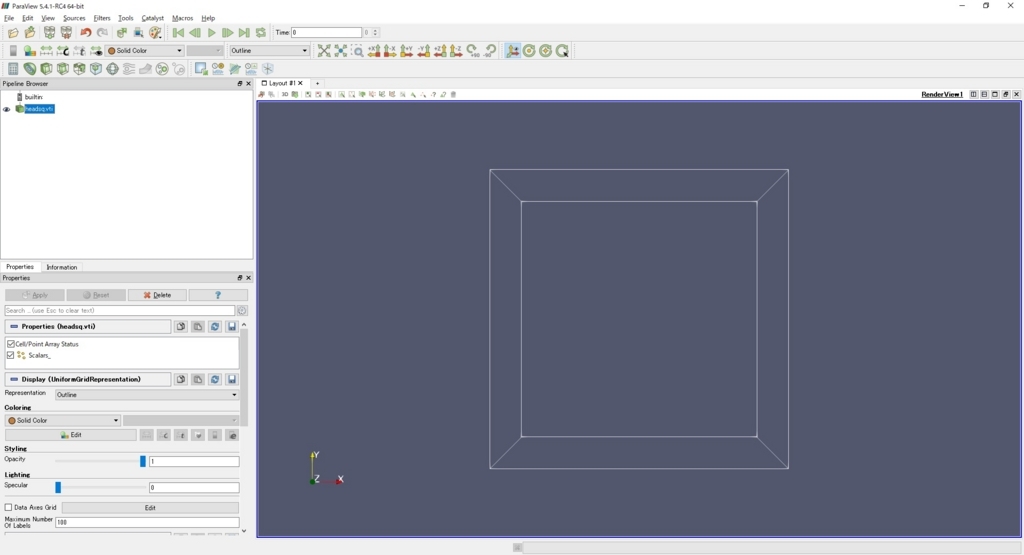Select the Layout #1 tab
This screenshot has width=1024, height=555.
[281, 84]
